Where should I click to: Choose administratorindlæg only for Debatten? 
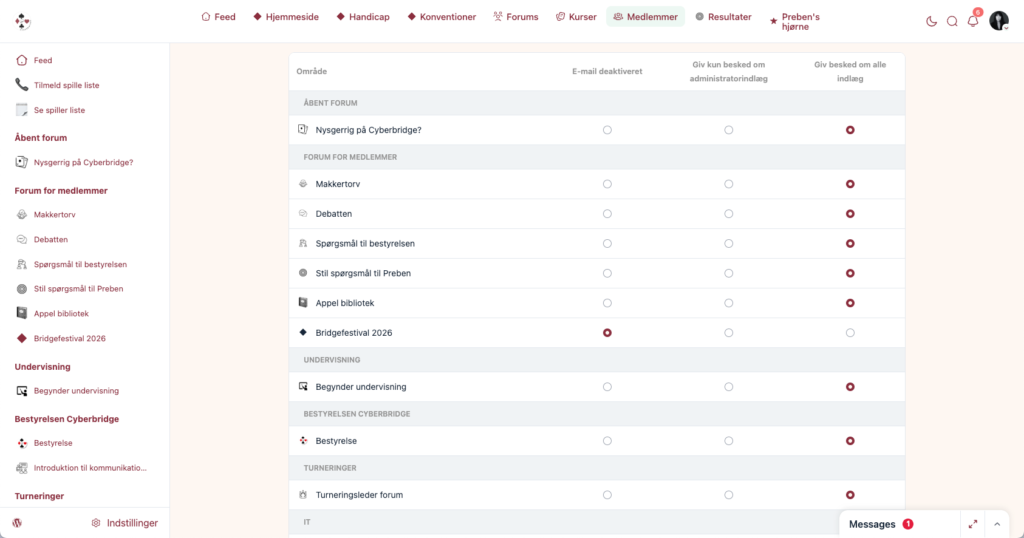(x=729, y=214)
